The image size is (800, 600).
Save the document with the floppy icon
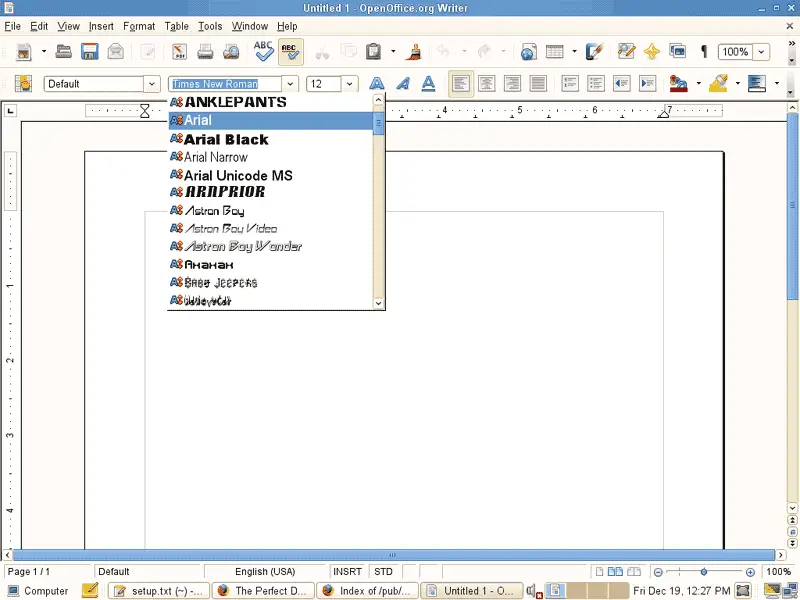click(89, 52)
